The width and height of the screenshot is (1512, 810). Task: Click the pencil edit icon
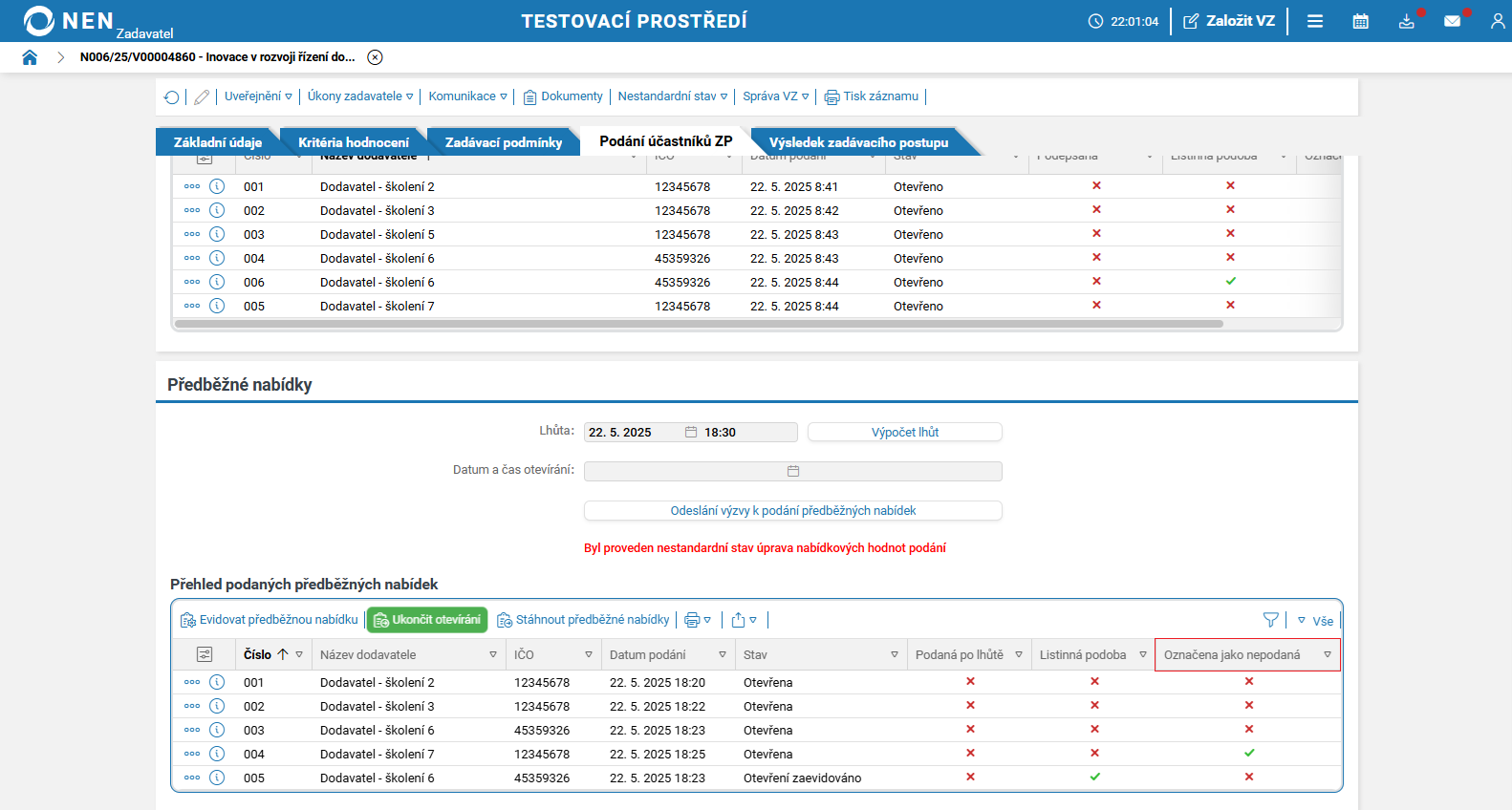(x=202, y=96)
